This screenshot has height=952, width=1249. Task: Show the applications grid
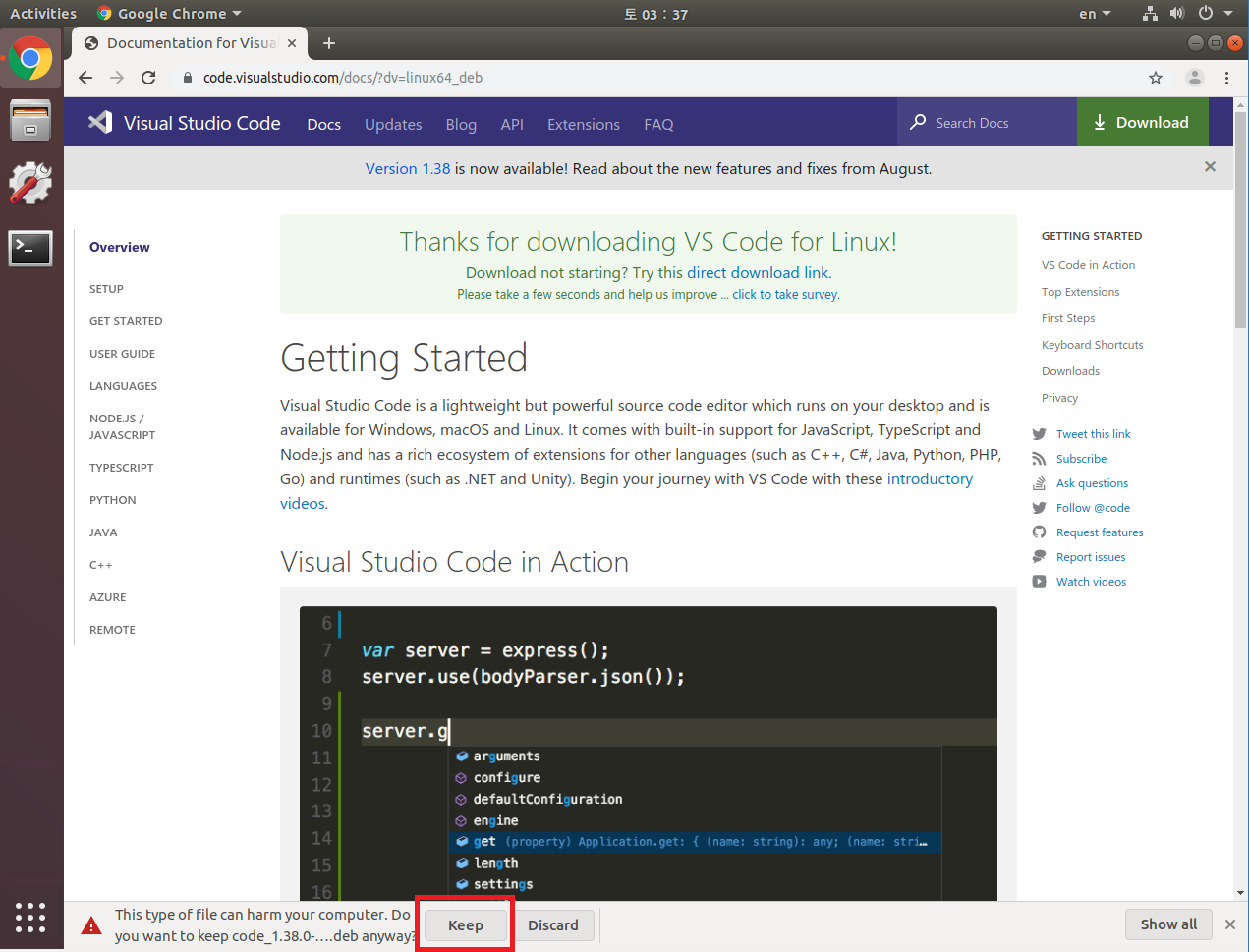tap(30, 917)
